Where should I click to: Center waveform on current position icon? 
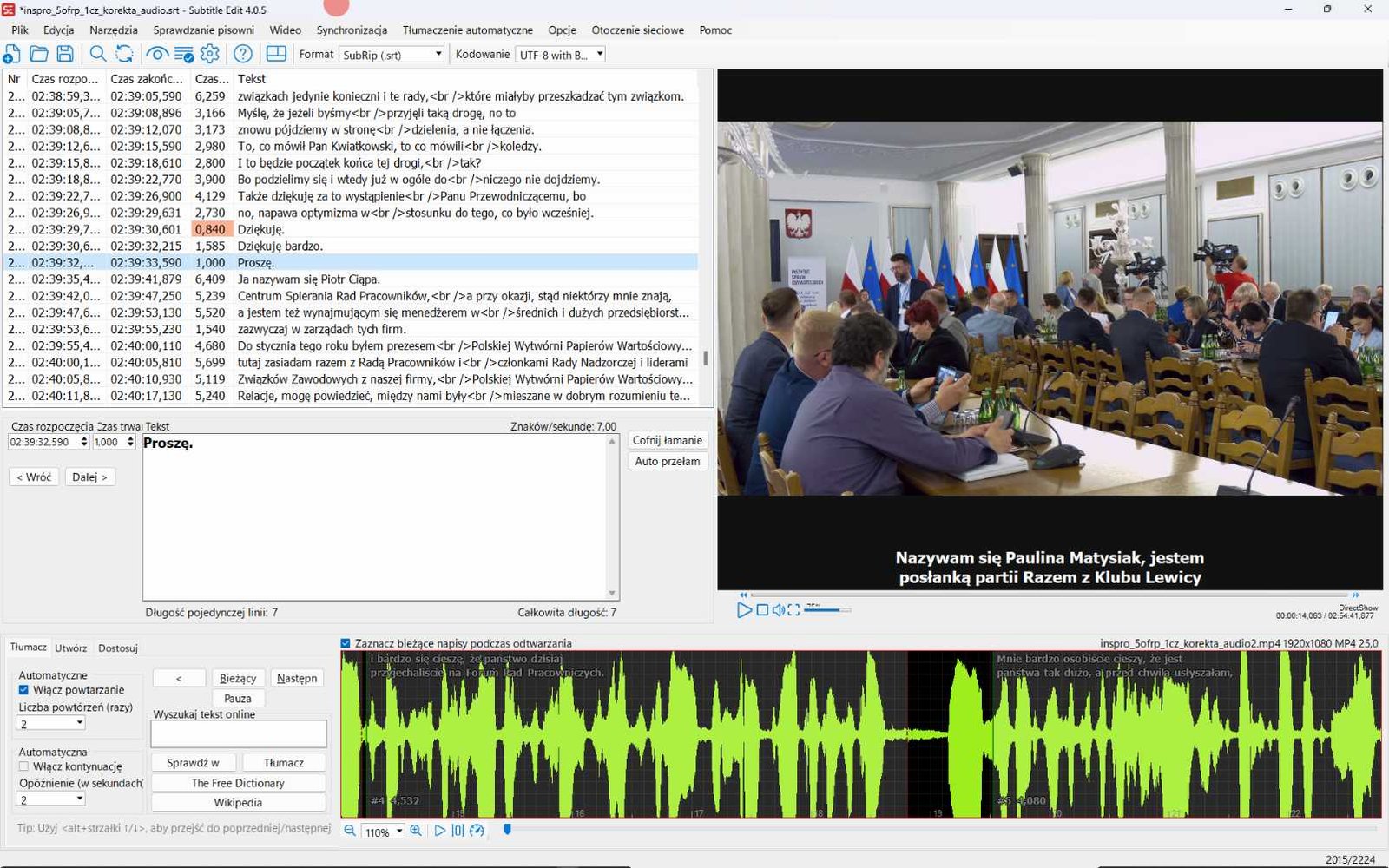[458, 831]
